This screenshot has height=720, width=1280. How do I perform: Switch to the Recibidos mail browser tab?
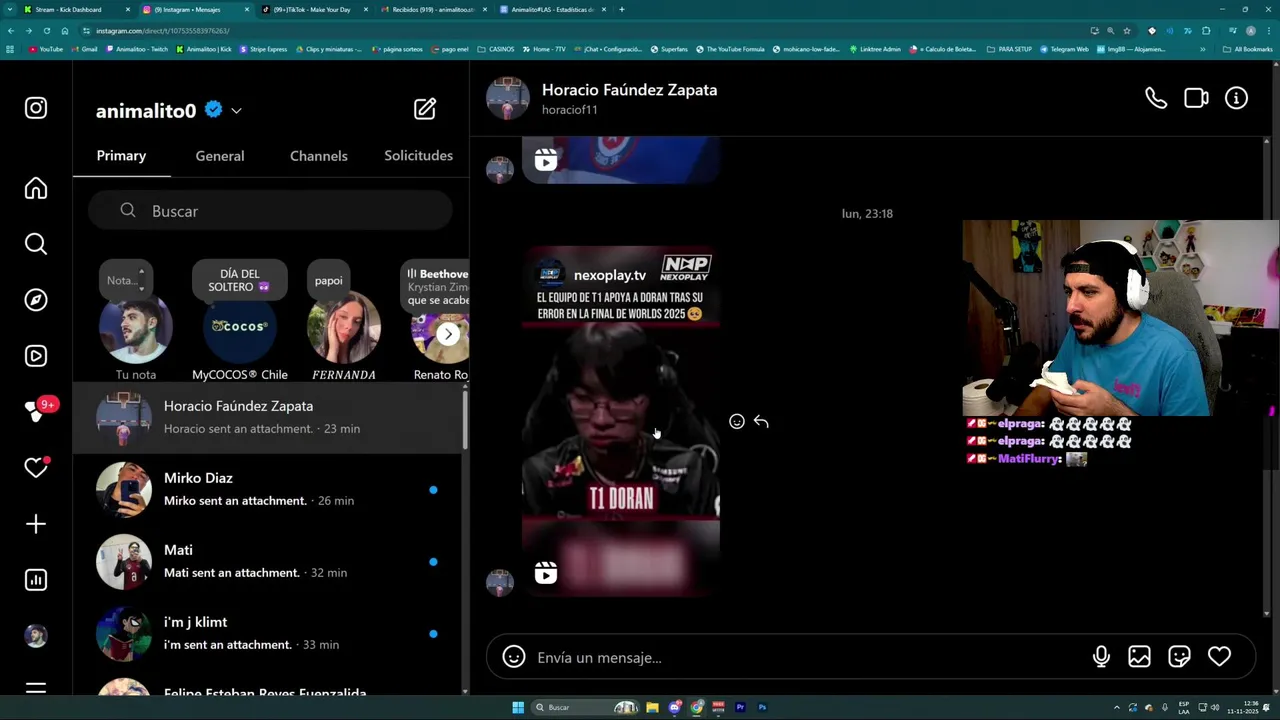click(x=432, y=9)
